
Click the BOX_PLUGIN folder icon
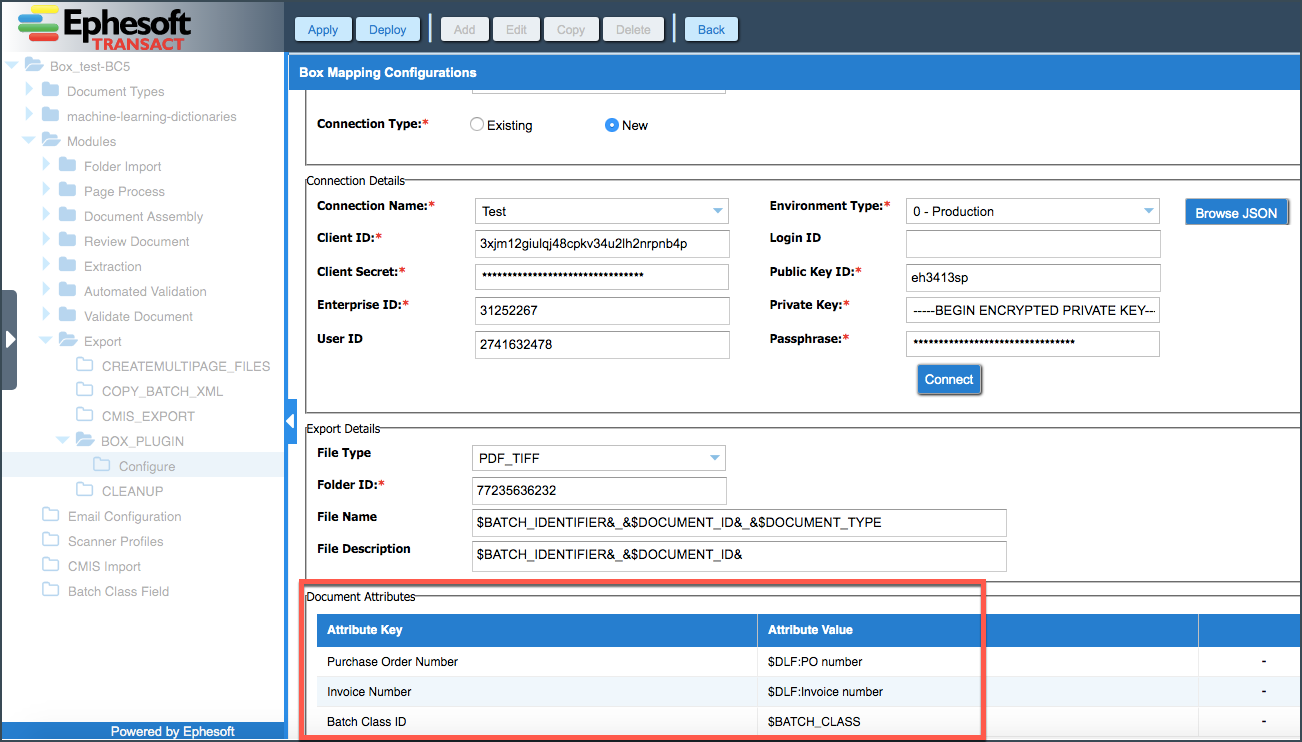85,441
